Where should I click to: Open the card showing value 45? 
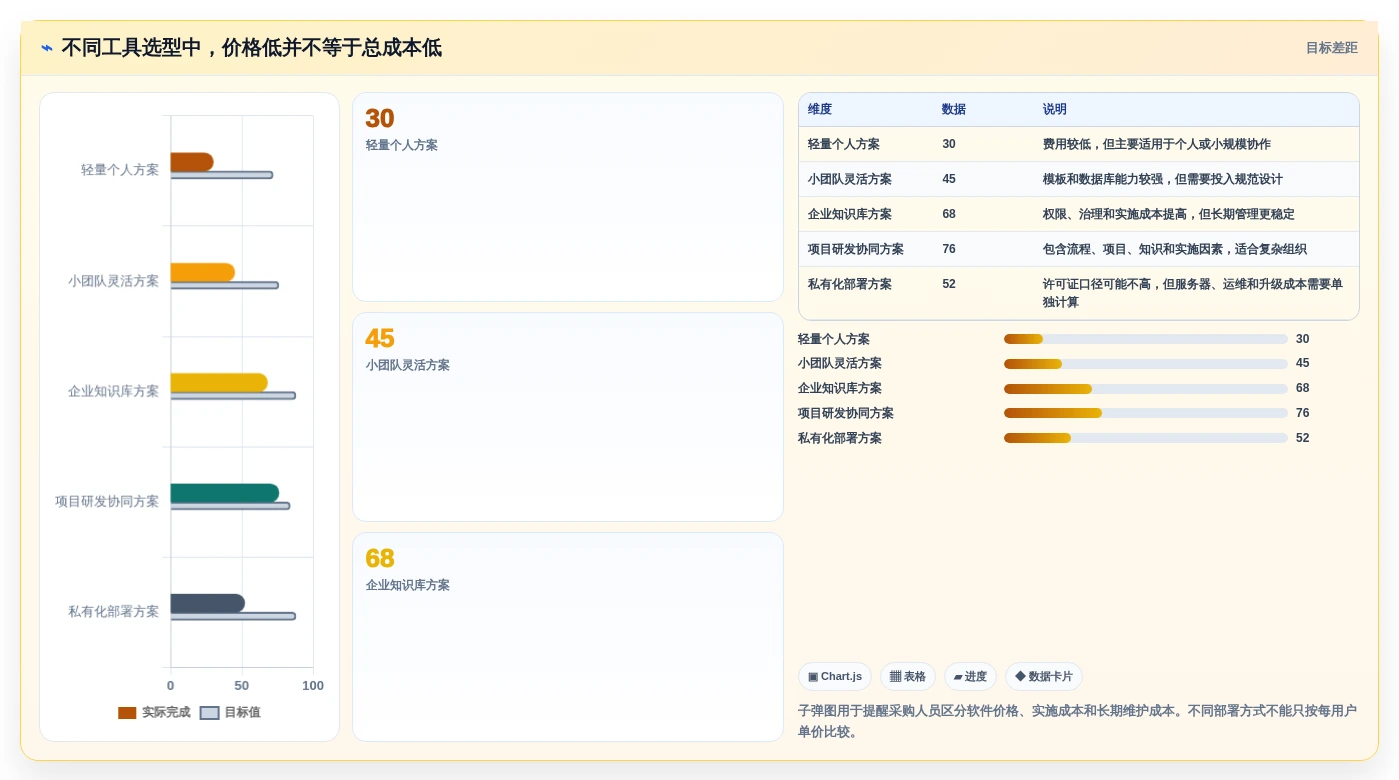click(x=568, y=417)
